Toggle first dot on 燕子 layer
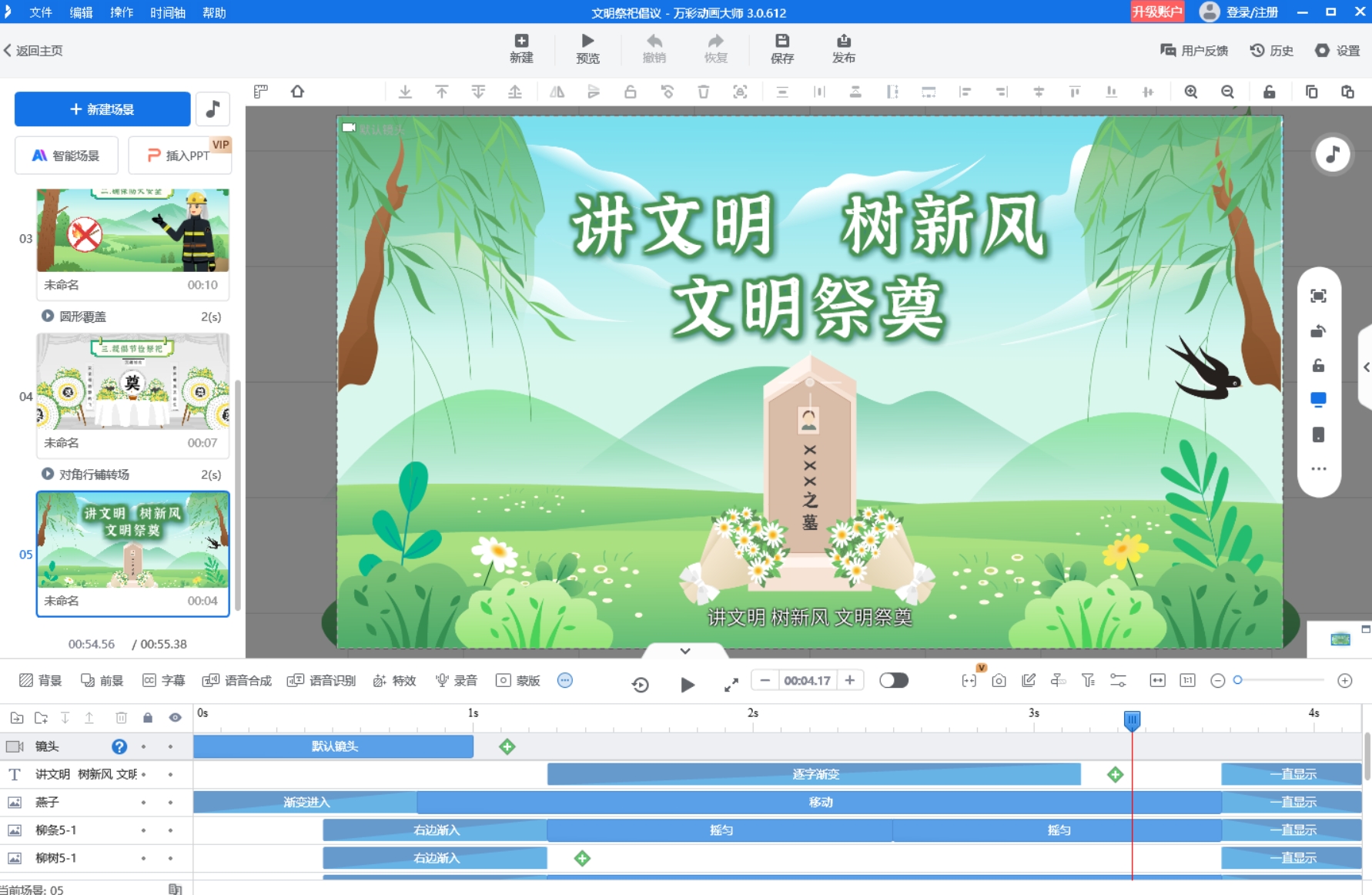1372x895 pixels. pos(143,803)
